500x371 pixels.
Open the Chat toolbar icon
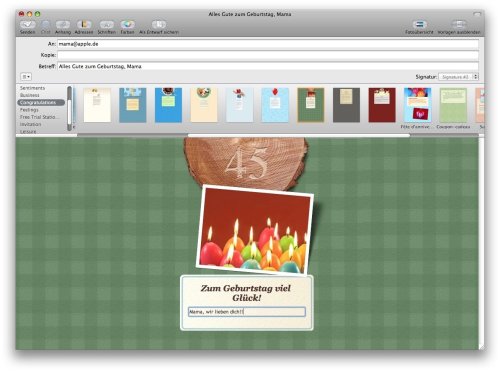(x=45, y=27)
